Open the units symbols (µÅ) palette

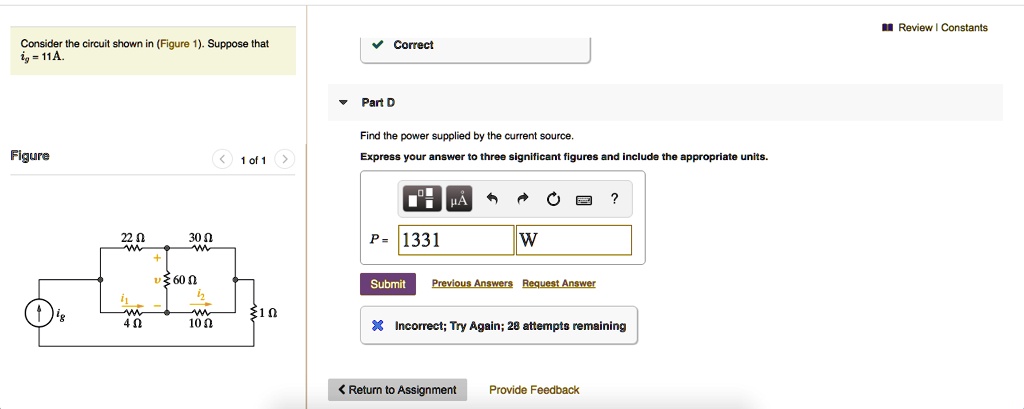pyautogui.click(x=459, y=199)
